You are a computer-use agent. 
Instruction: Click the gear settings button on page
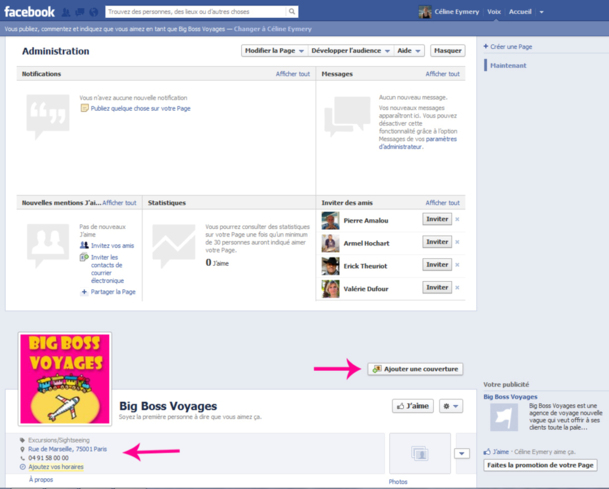[452, 406]
